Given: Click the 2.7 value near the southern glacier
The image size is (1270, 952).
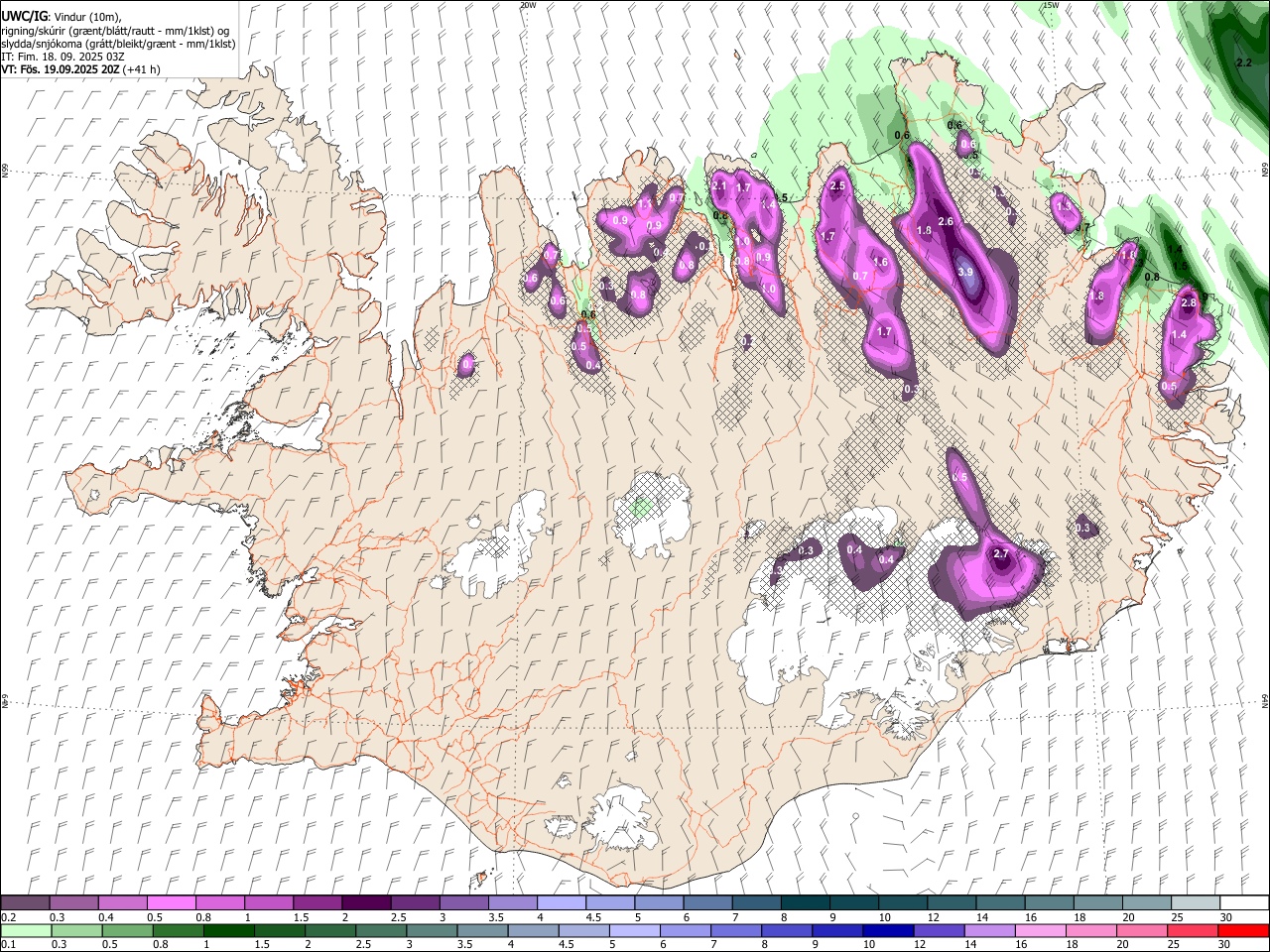Looking at the screenshot, I should point(1000,554).
